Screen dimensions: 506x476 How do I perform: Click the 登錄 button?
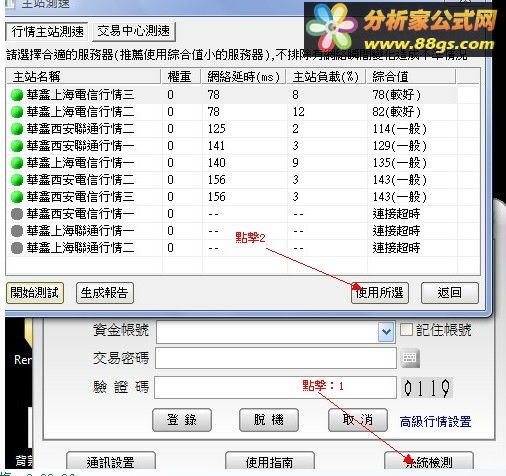(182, 420)
